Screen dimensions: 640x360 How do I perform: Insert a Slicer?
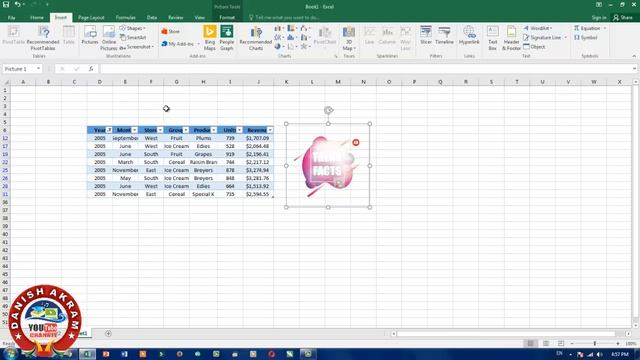coord(426,36)
